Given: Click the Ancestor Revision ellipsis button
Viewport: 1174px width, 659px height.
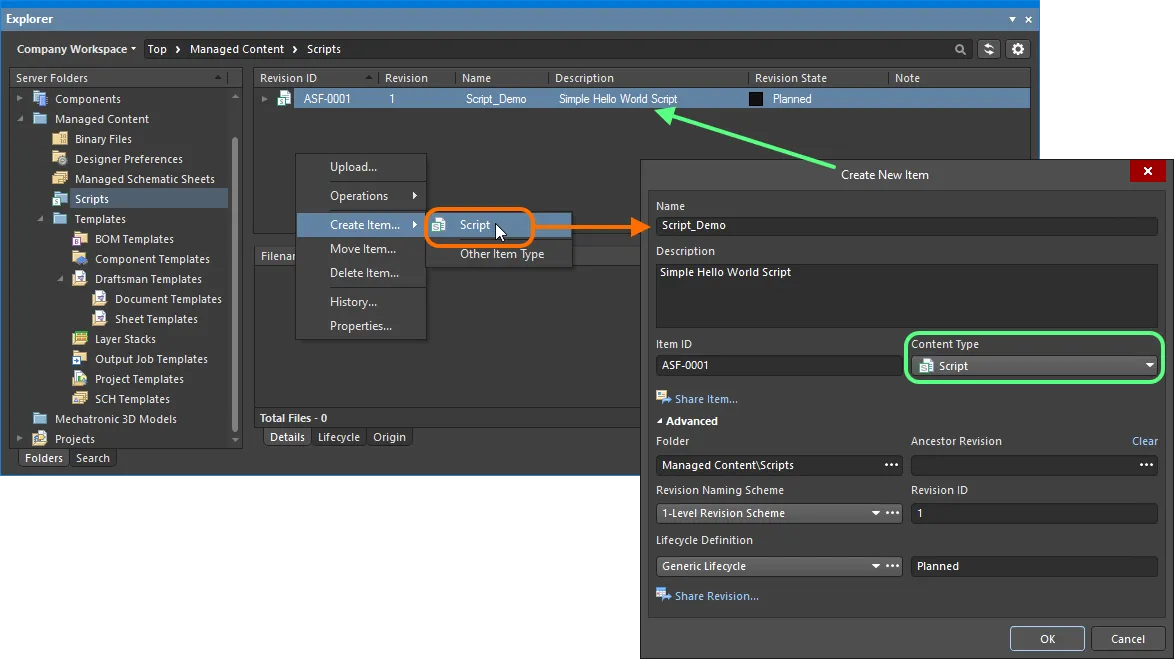Looking at the screenshot, I should (1146, 465).
